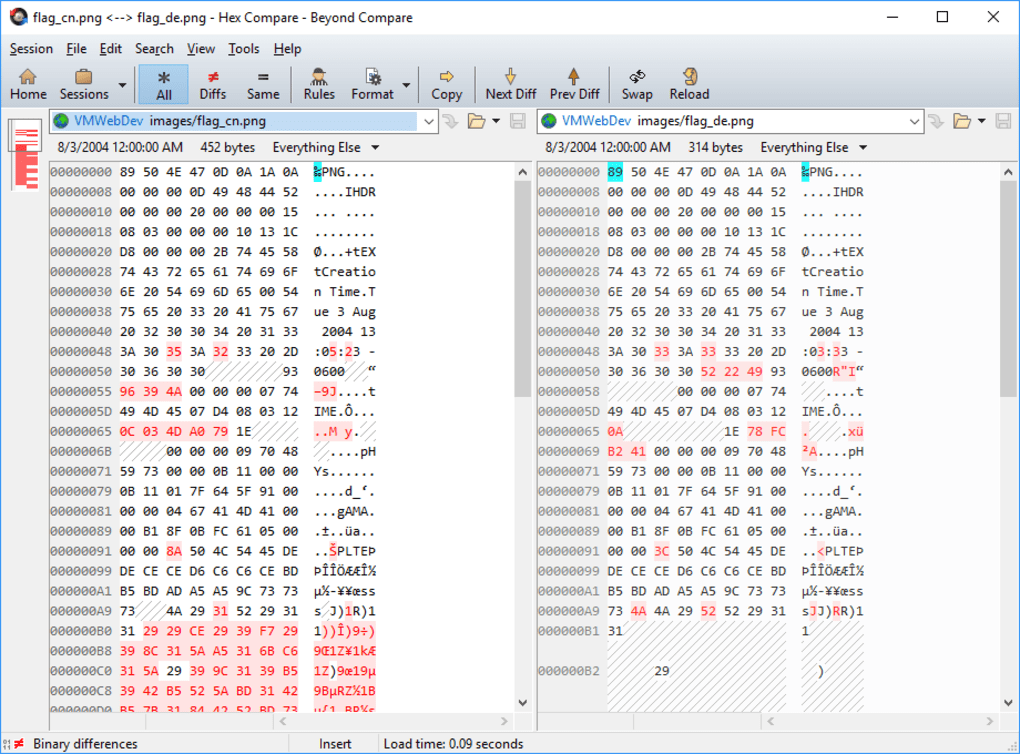Open left Everything Else encoding dropdown
Image resolution: width=1020 pixels, height=754 pixels.
pyautogui.click(x=320, y=148)
